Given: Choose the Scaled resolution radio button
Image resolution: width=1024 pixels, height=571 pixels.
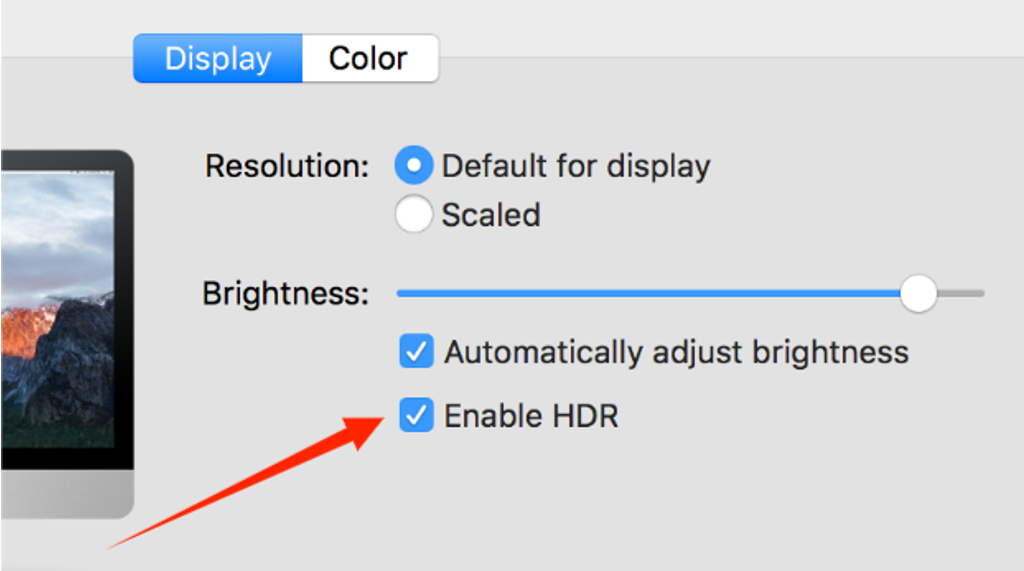Looking at the screenshot, I should pos(413,214).
